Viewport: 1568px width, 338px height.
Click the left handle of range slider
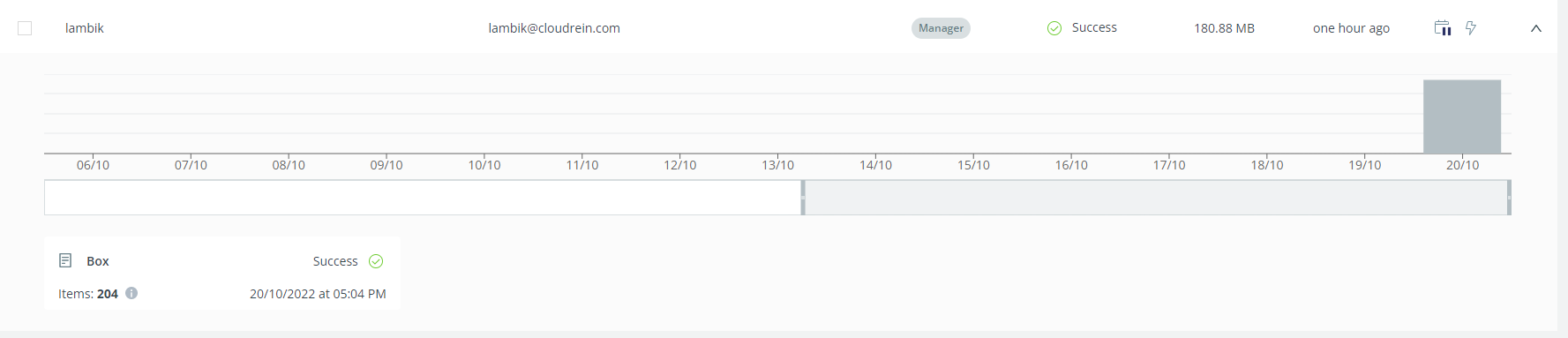point(803,198)
